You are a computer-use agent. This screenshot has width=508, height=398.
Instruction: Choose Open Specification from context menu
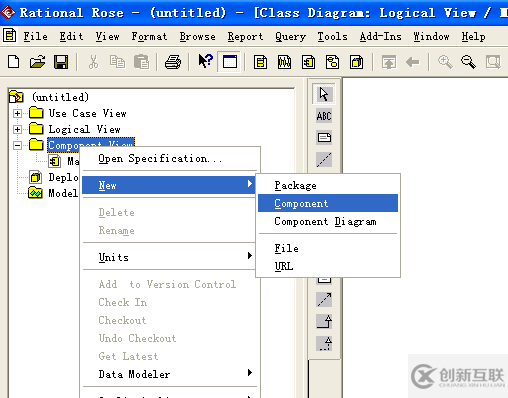tap(169, 158)
